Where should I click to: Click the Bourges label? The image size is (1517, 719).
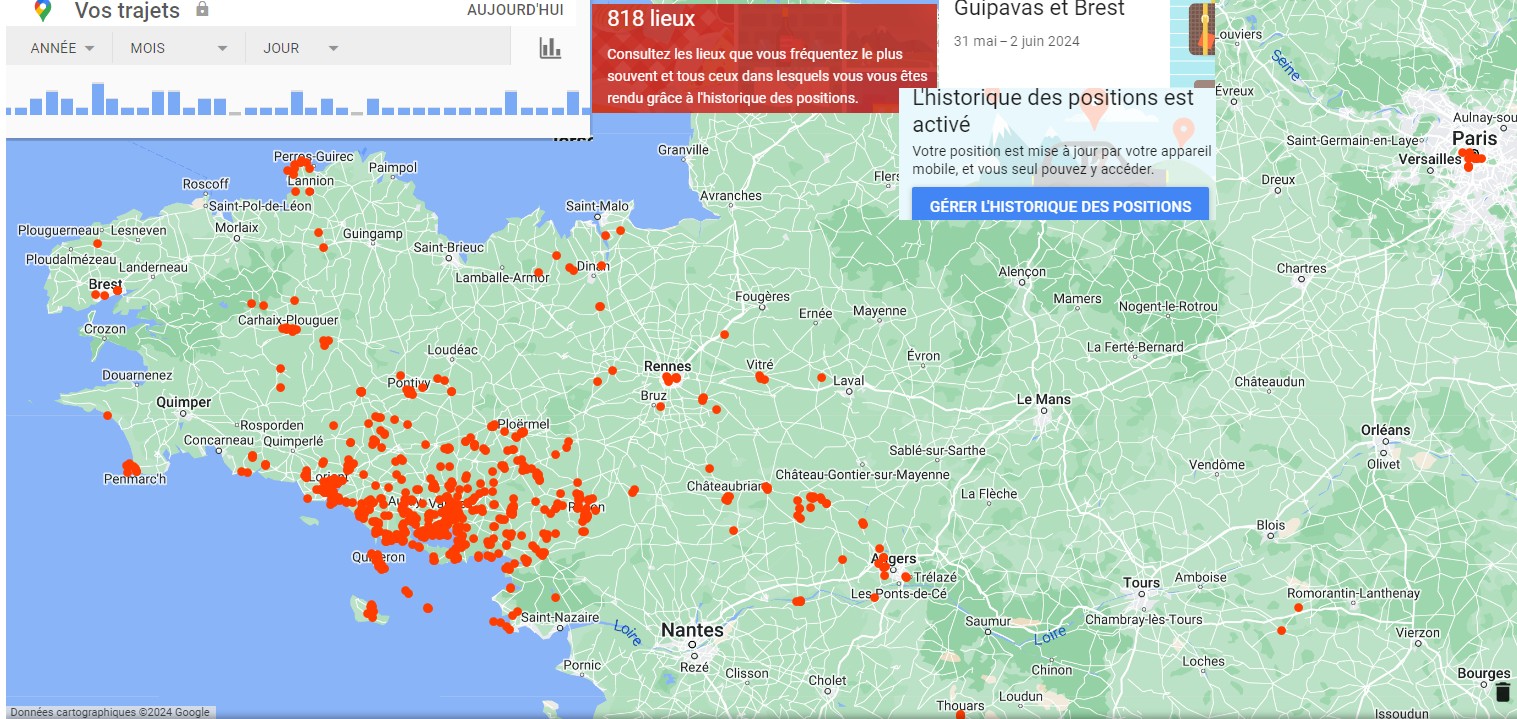(x=1483, y=673)
